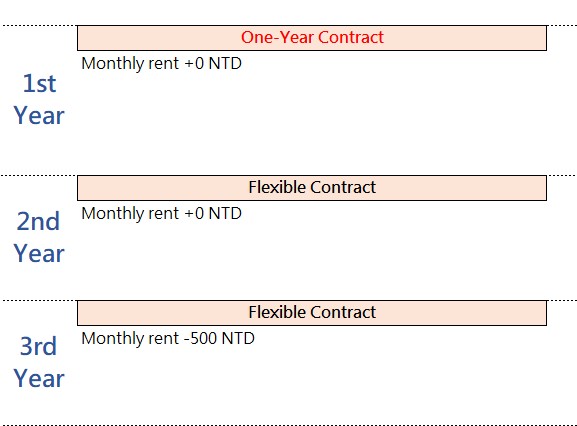577x426 pixels.
Task: Click the word '2nd' in the left column
Action: click(x=38, y=221)
